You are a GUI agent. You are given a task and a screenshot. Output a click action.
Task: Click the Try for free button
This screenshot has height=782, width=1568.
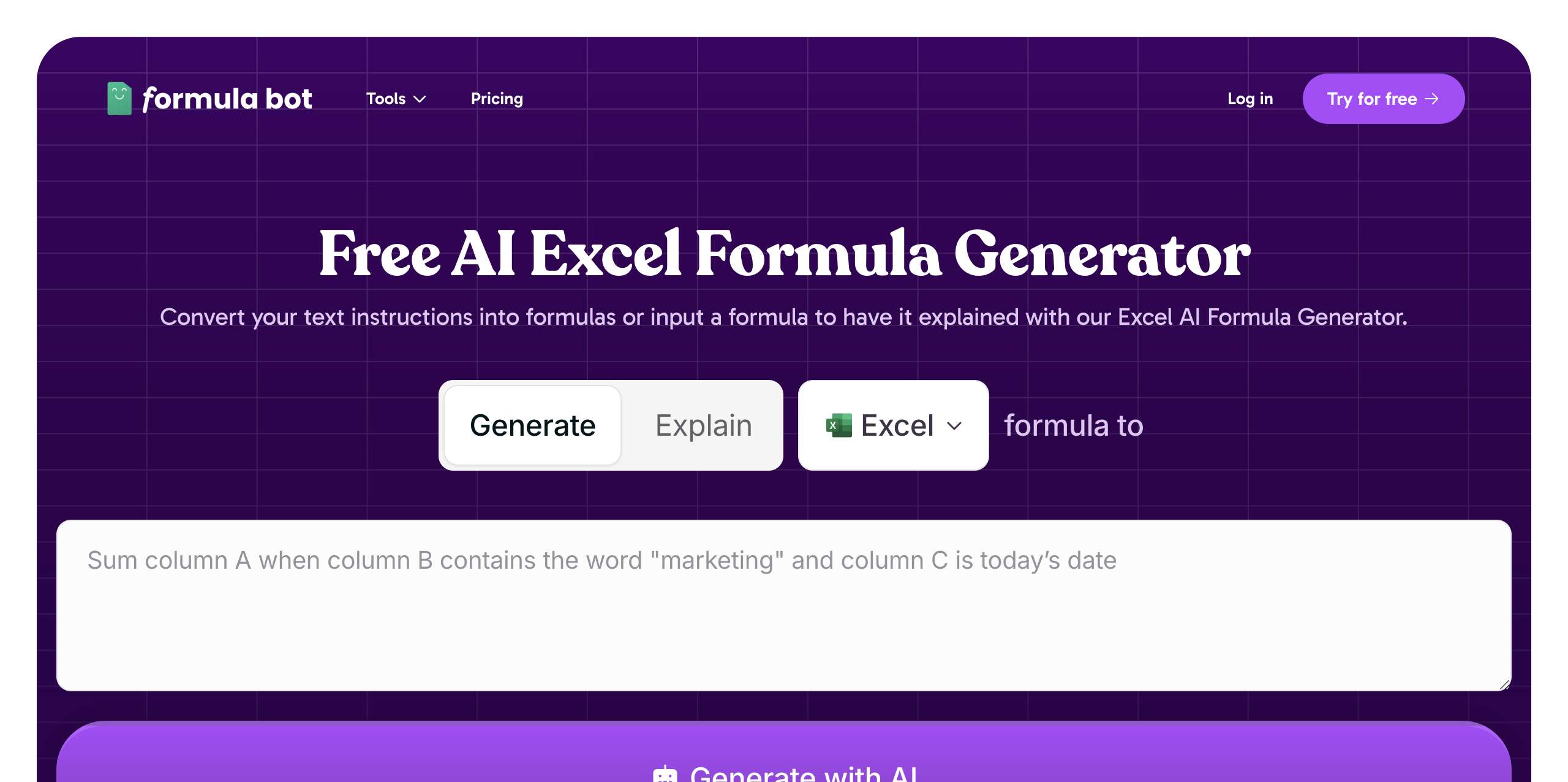1383,99
